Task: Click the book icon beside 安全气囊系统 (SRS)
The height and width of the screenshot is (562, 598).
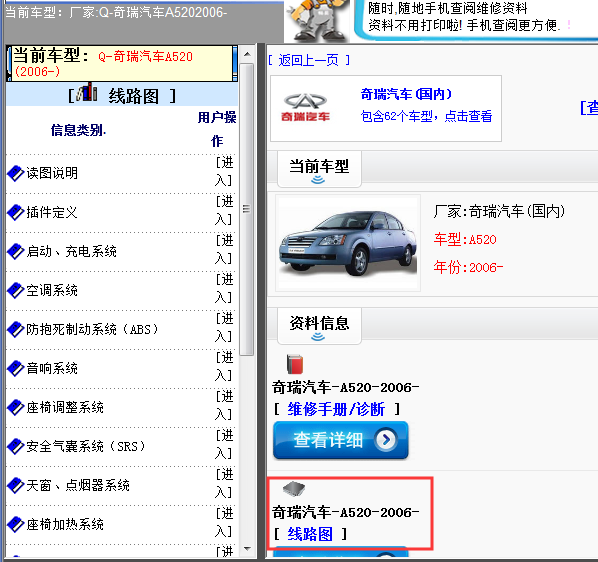Action: coord(16,446)
